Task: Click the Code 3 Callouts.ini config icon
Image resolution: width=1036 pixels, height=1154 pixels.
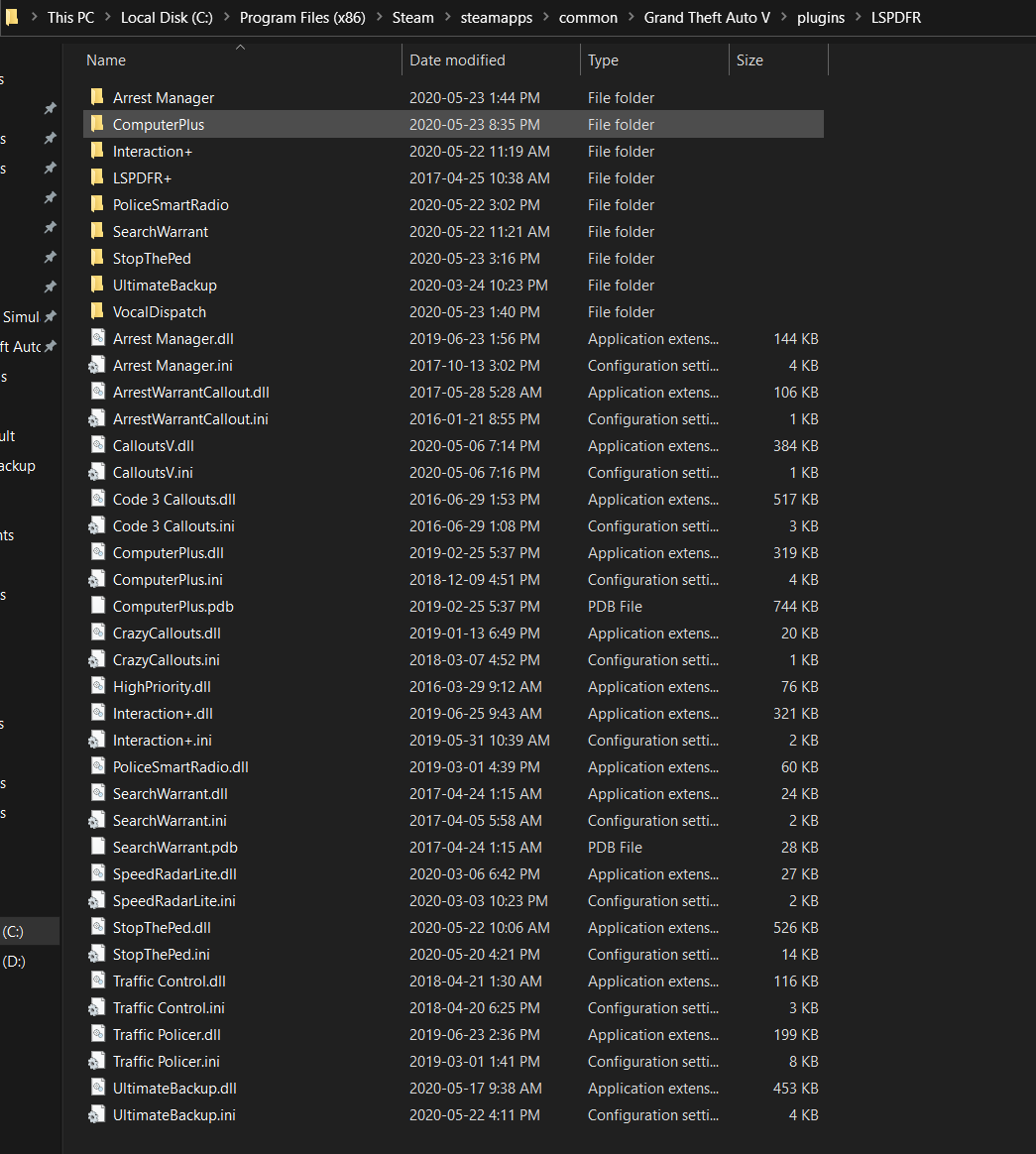Action: pos(96,525)
